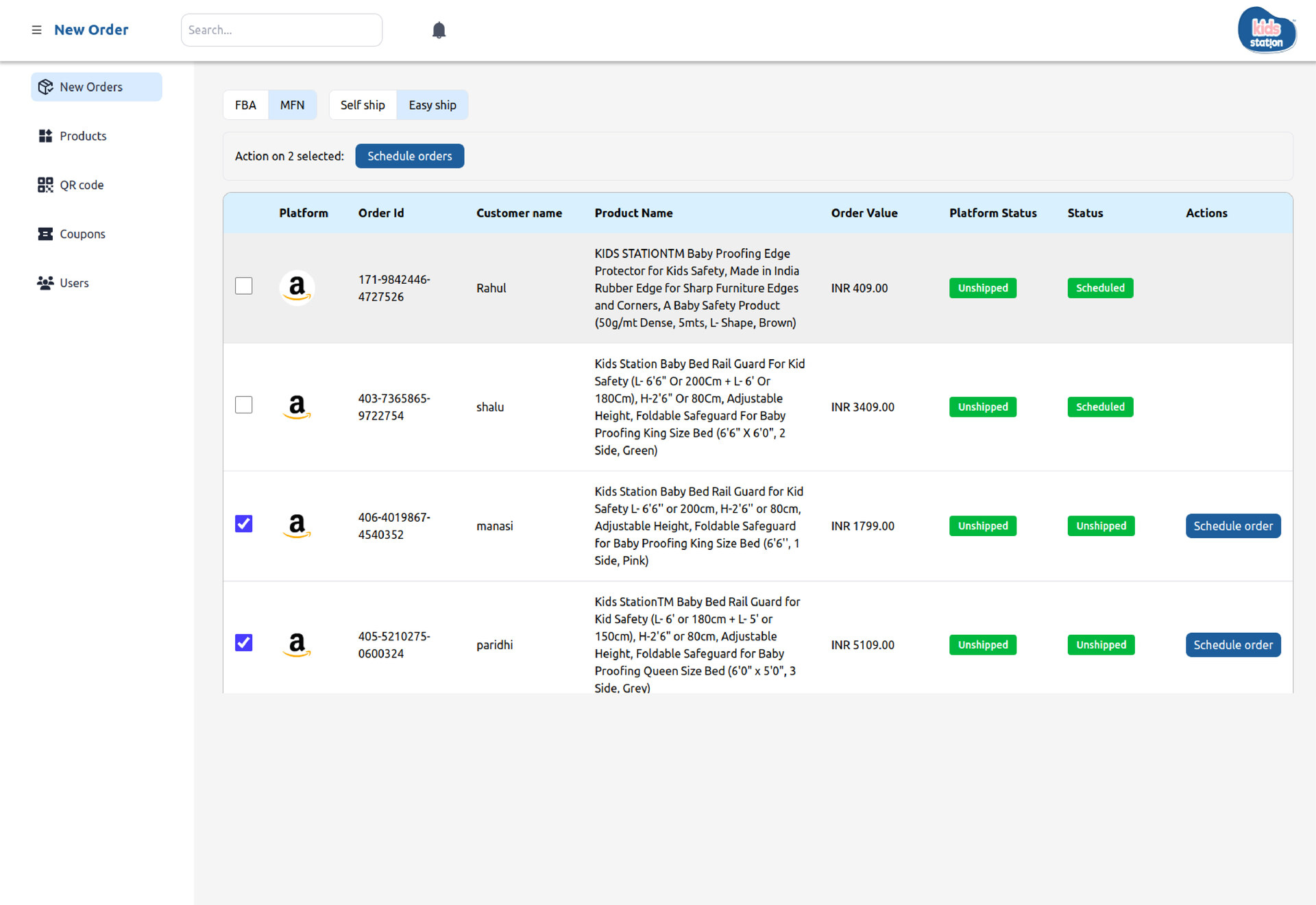This screenshot has height=905, width=1316.
Task: Open the Kids Station profile logo
Action: (1267, 30)
